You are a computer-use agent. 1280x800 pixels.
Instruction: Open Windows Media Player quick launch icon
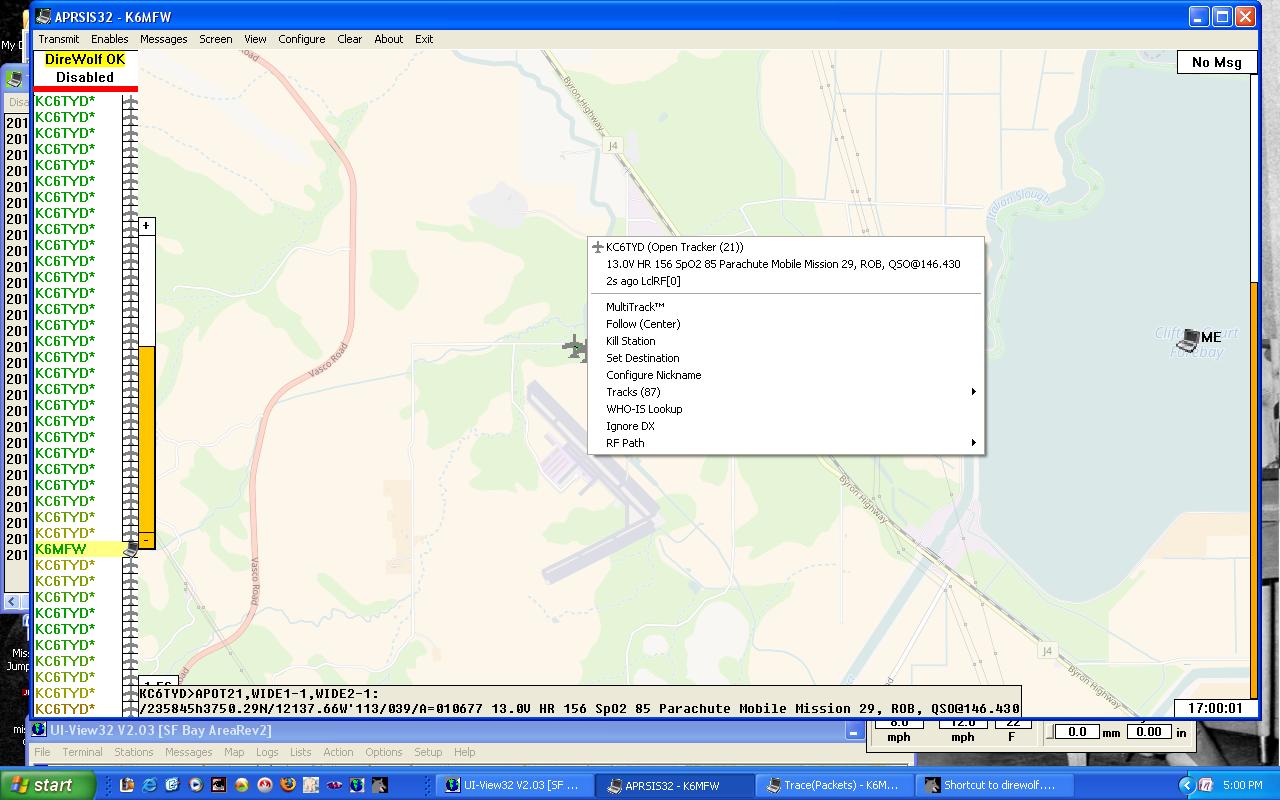(x=196, y=785)
